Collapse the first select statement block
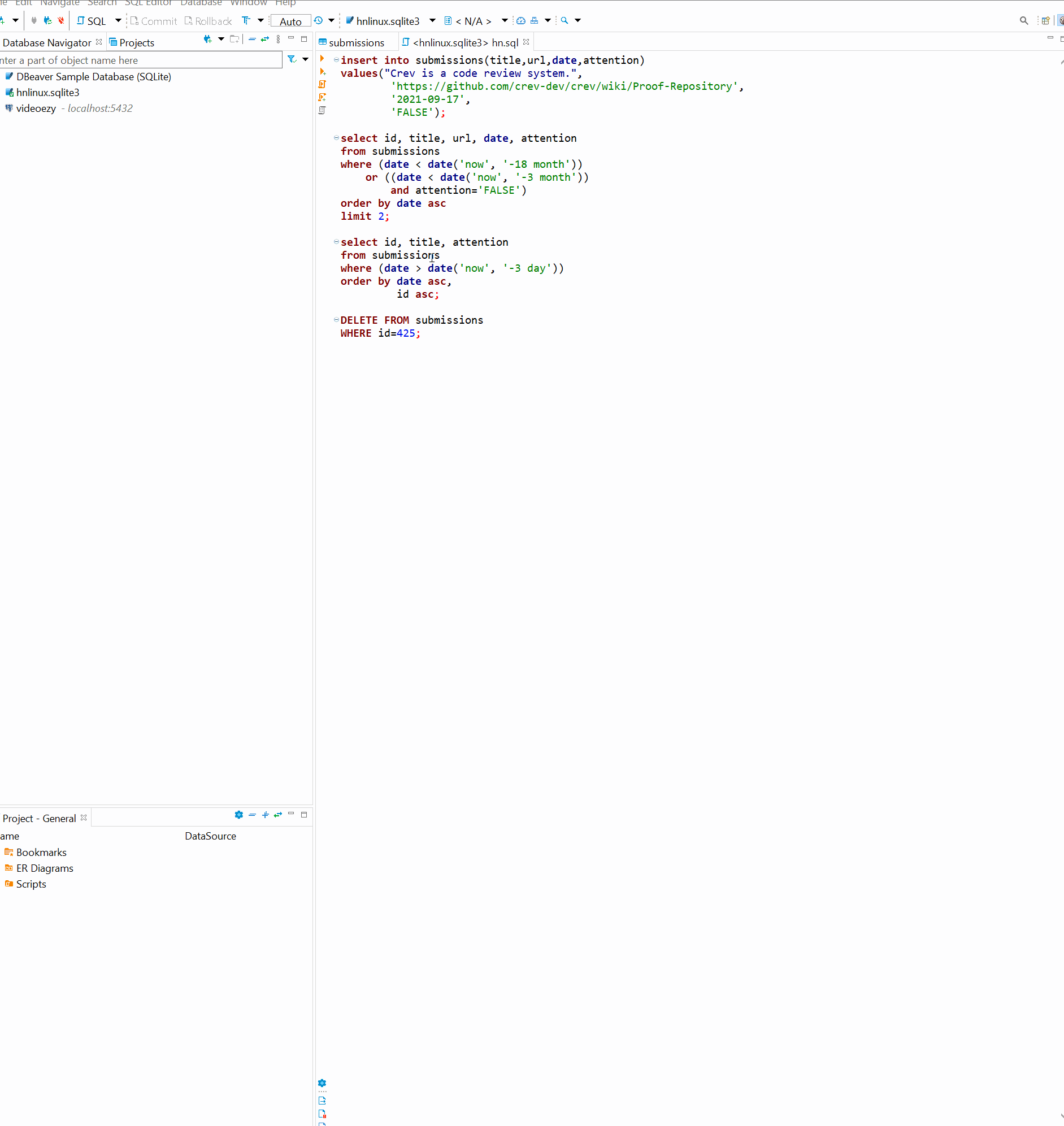Viewport: 1064px width, 1126px height. [x=335, y=138]
